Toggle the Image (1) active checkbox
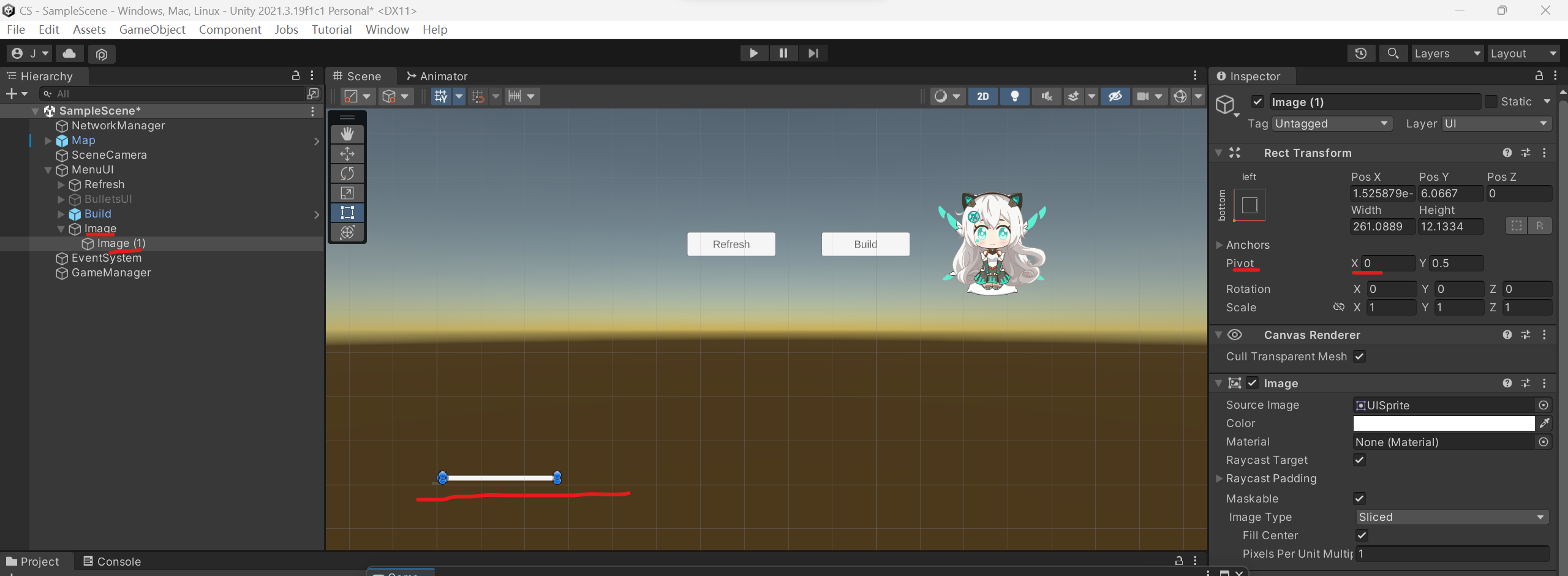Screen dimensions: 1568x576 click(1257, 102)
